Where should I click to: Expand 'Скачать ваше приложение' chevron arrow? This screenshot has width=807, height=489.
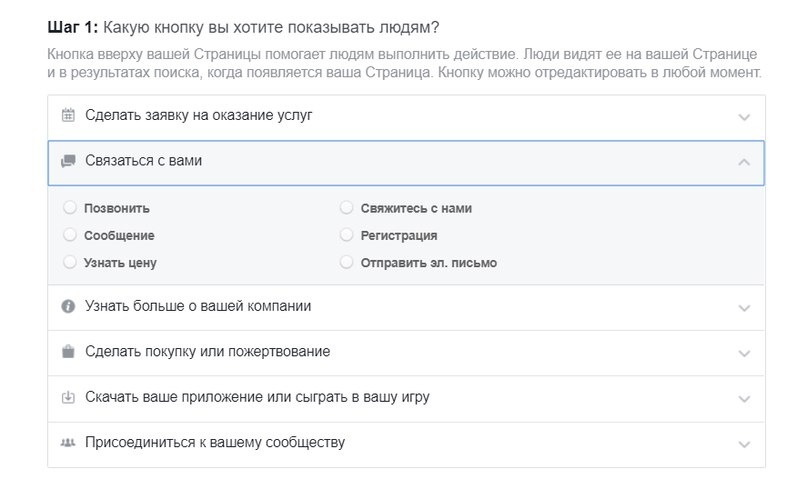(743, 399)
